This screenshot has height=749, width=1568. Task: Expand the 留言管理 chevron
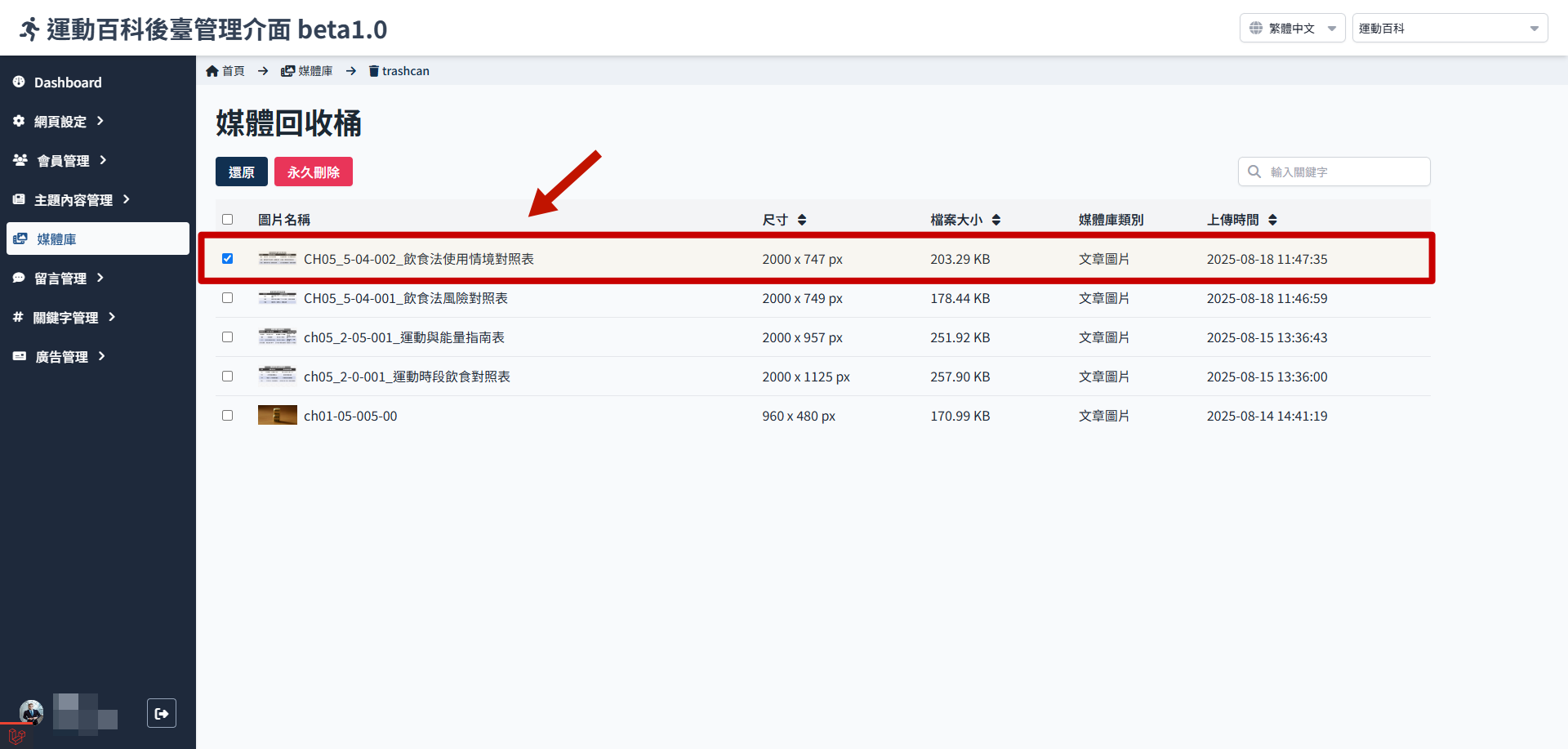click(x=100, y=278)
